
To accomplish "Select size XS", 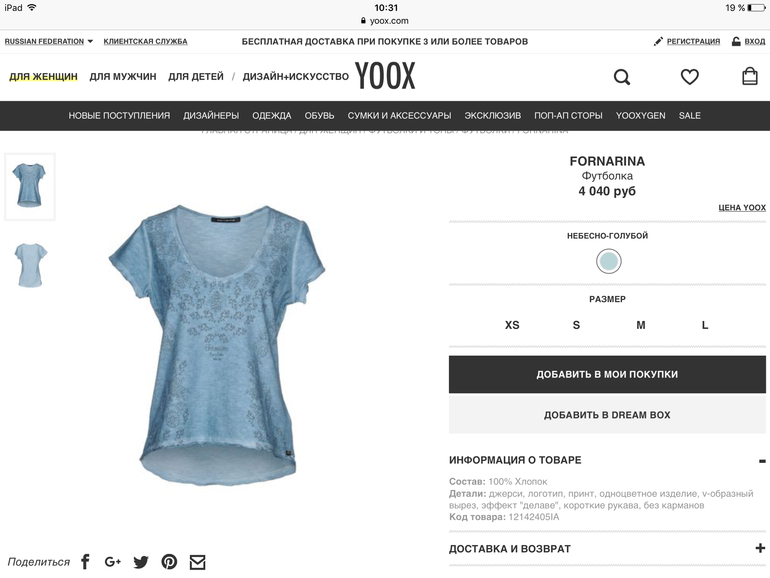I will (512, 325).
